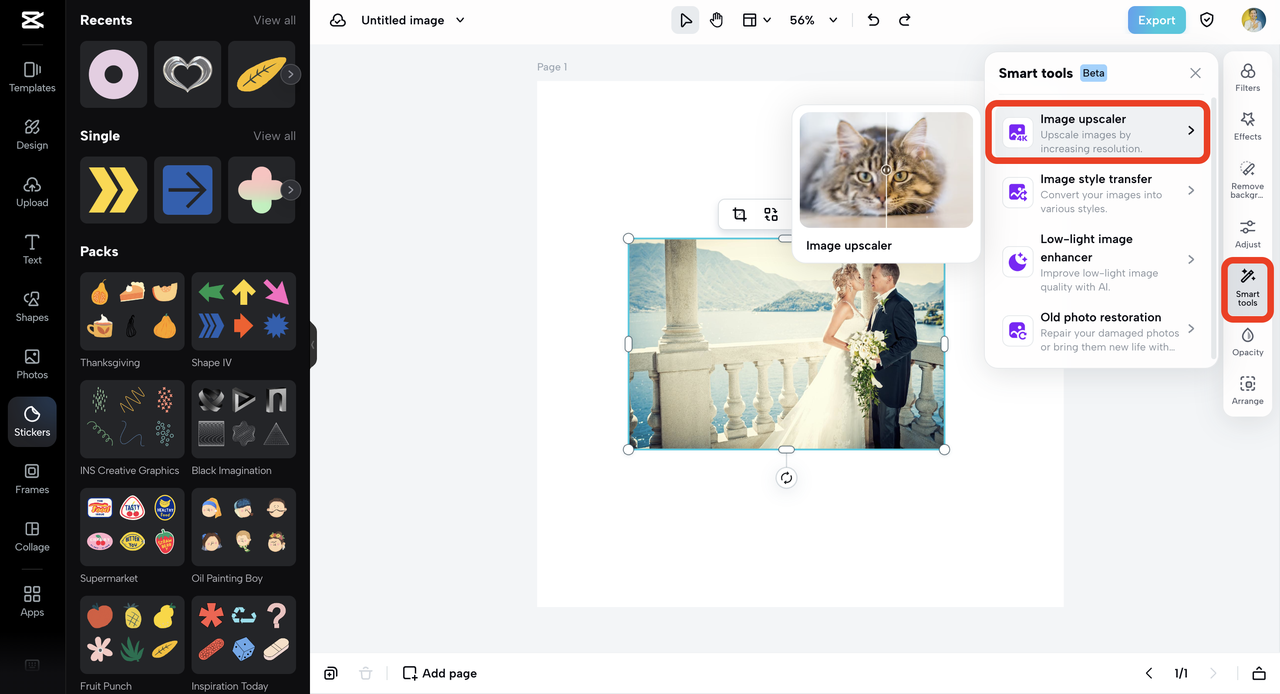Open the Adjust tool
This screenshot has height=694, width=1280.
tap(1248, 234)
